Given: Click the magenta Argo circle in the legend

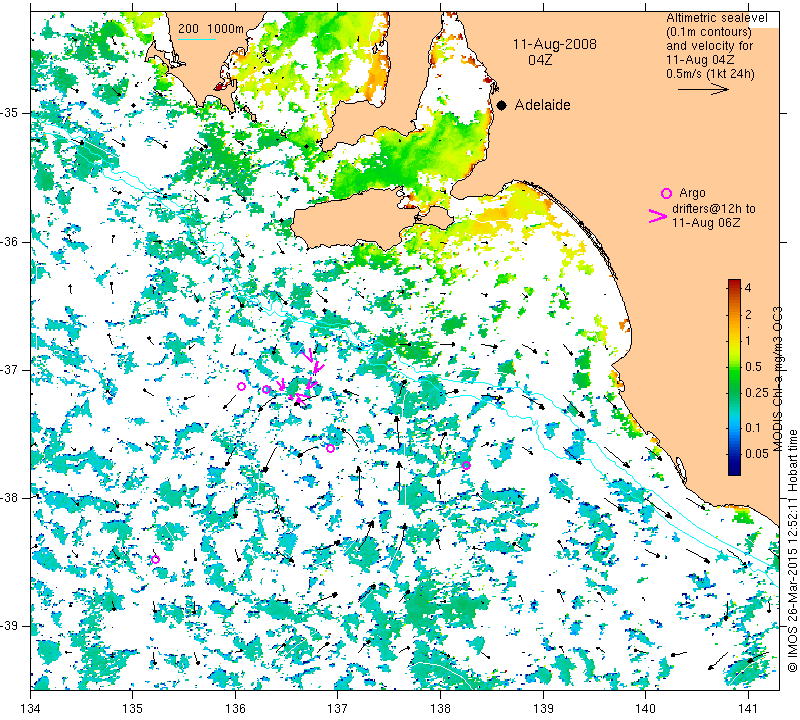Looking at the screenshot, I should tap(666, 193).
